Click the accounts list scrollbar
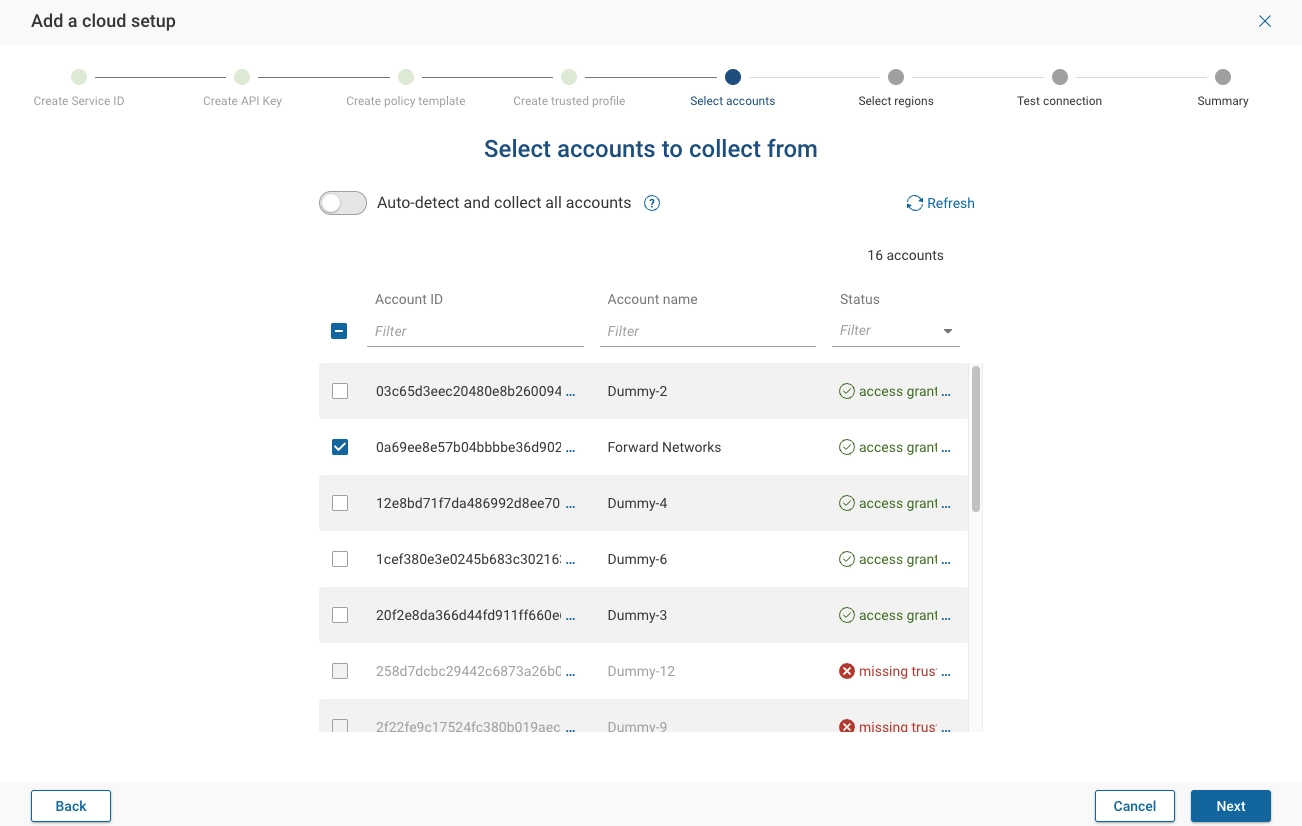This screenshot has height=826, width=1302. click(x=976, y=439)
